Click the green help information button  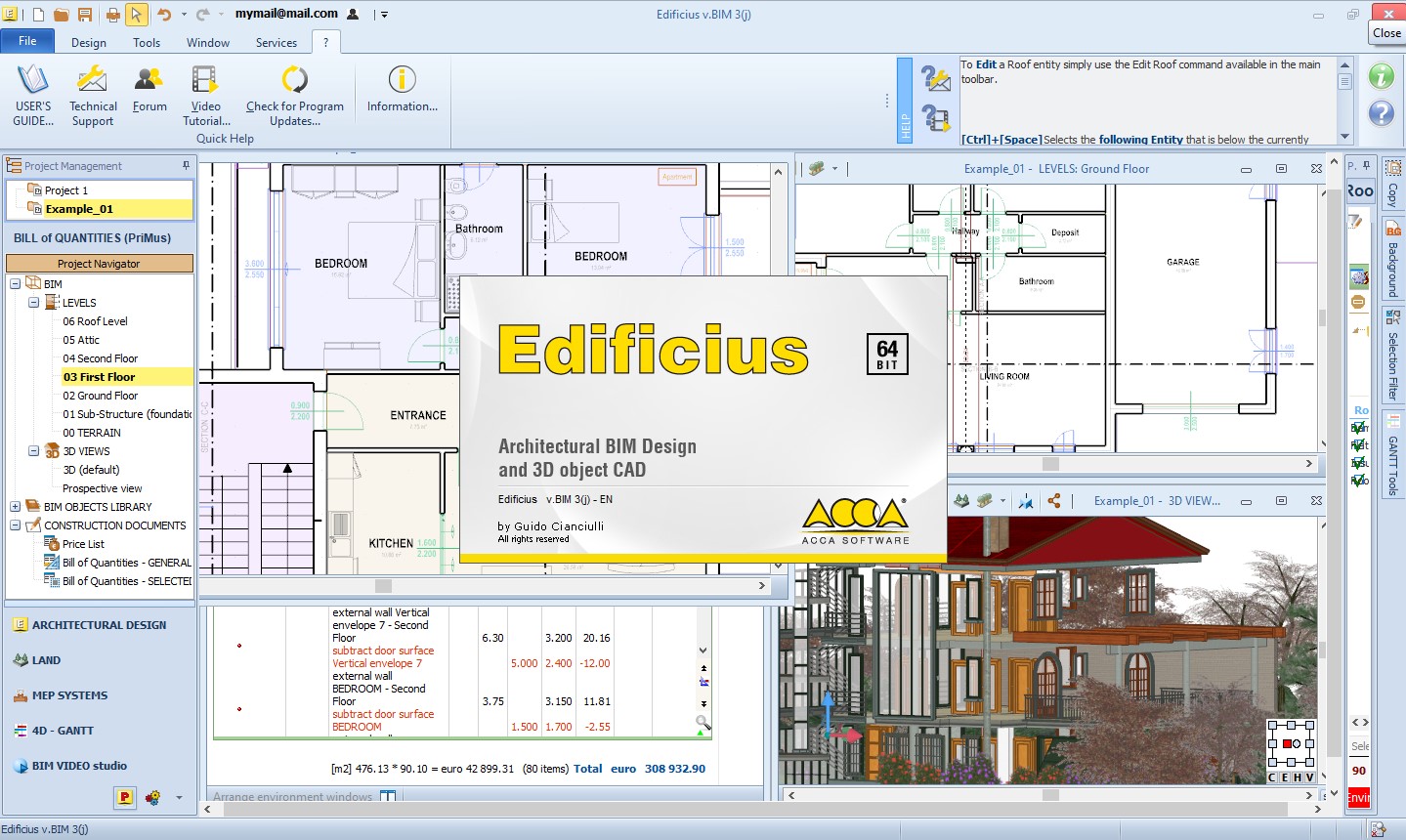coord(1381,76)
